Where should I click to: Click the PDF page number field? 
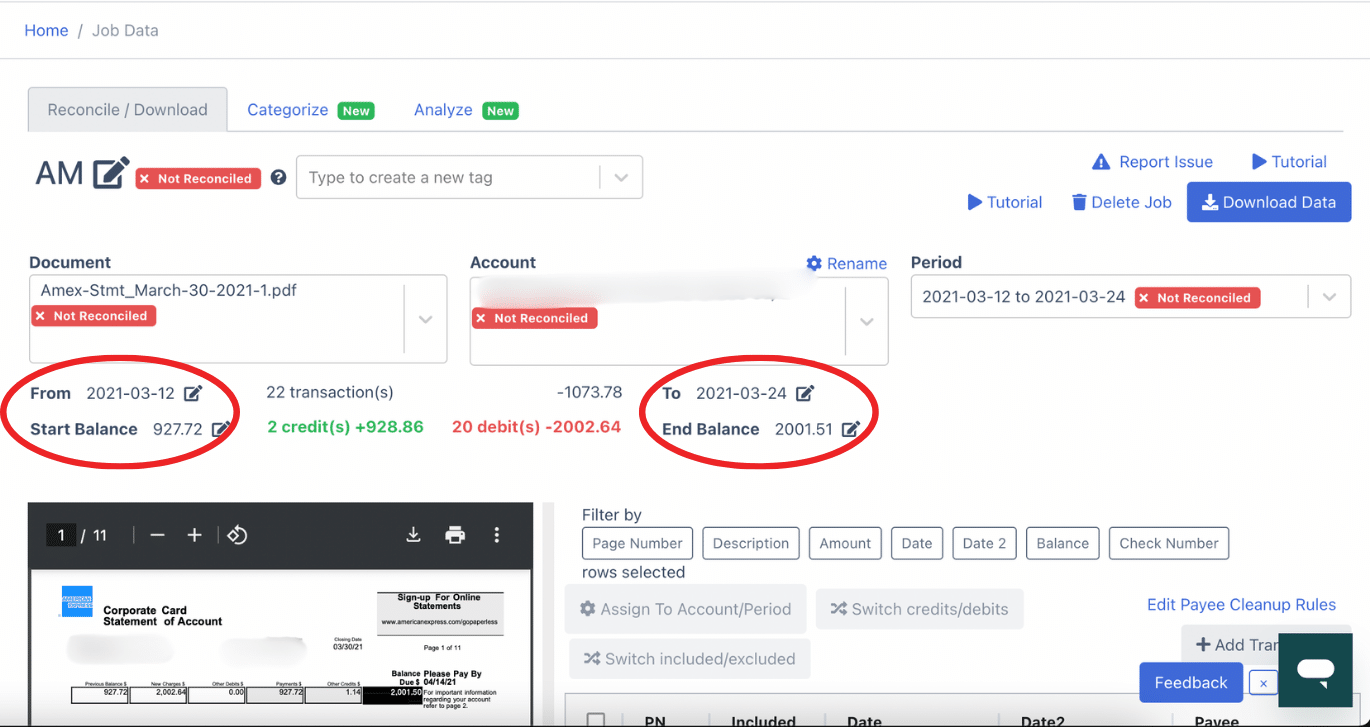point(61,535)
